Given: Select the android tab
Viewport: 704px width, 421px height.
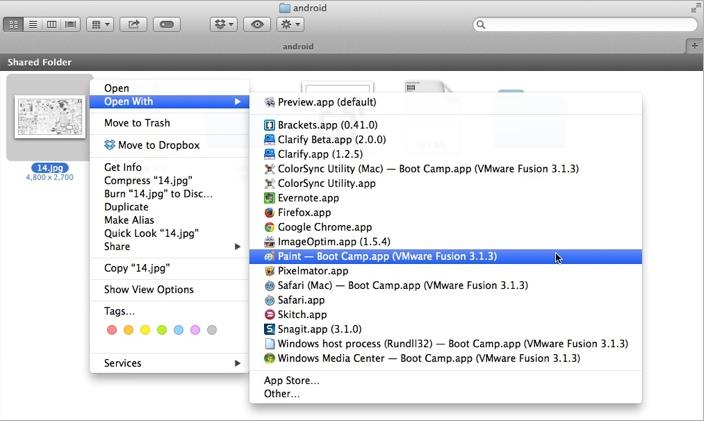Looking at the screenshot, I should pos(298,46).
